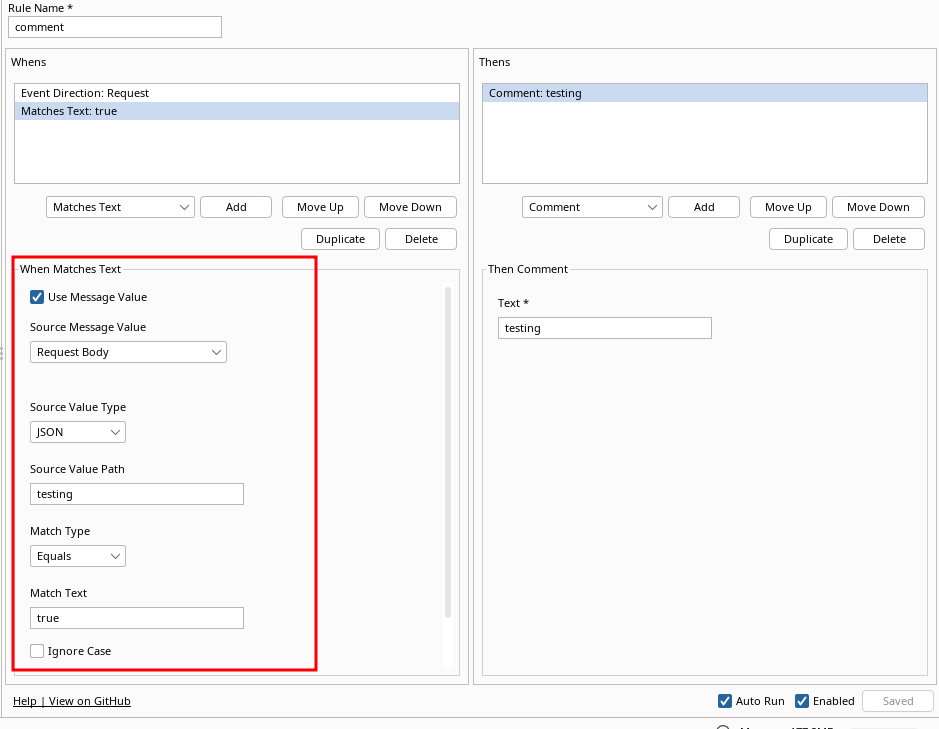
Task: Uncheck Use Message Value
Action: (37, 297)
